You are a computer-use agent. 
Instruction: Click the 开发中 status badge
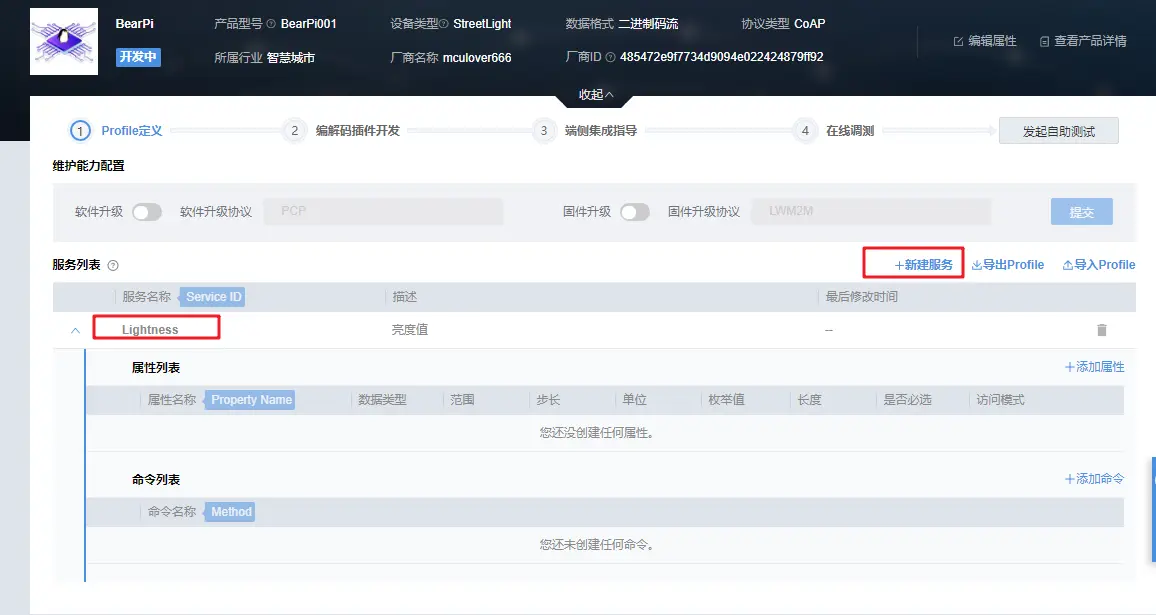138,57
